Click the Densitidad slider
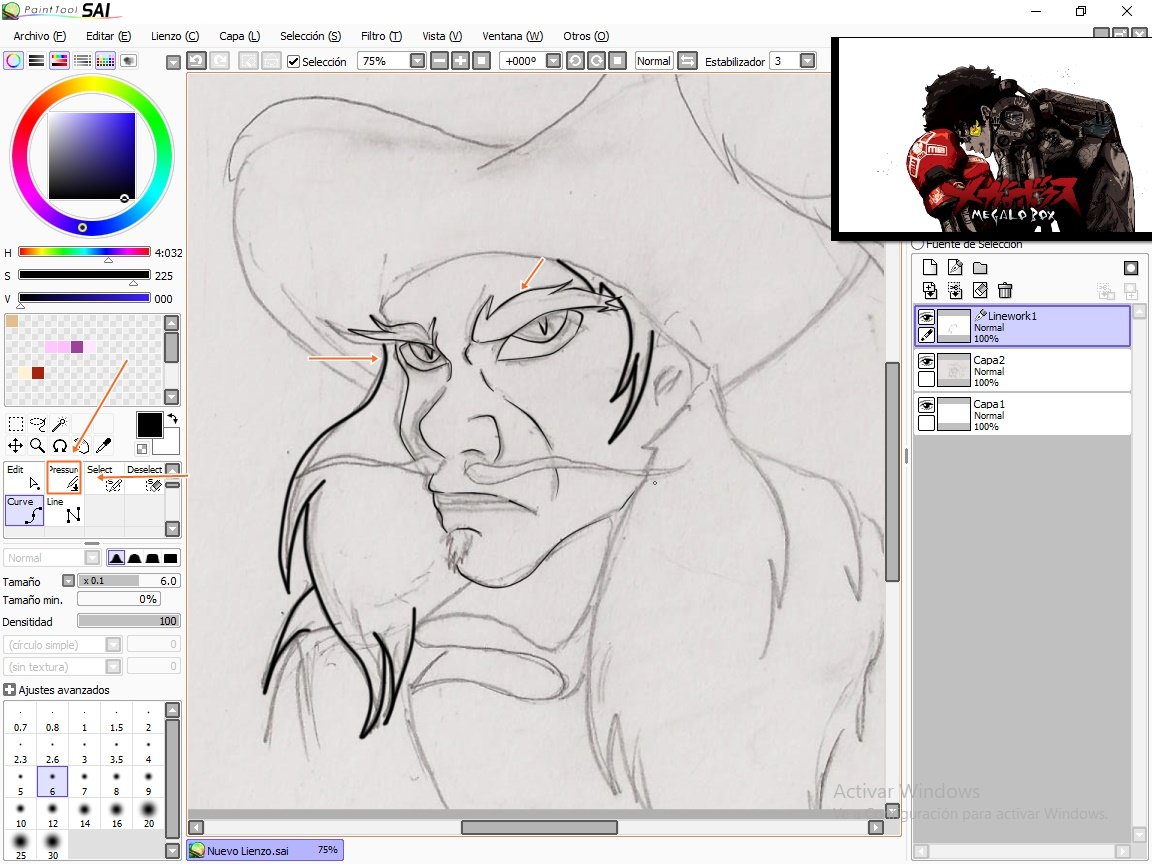The height and width of the screenshot is (864, 1152). (129, 621)
